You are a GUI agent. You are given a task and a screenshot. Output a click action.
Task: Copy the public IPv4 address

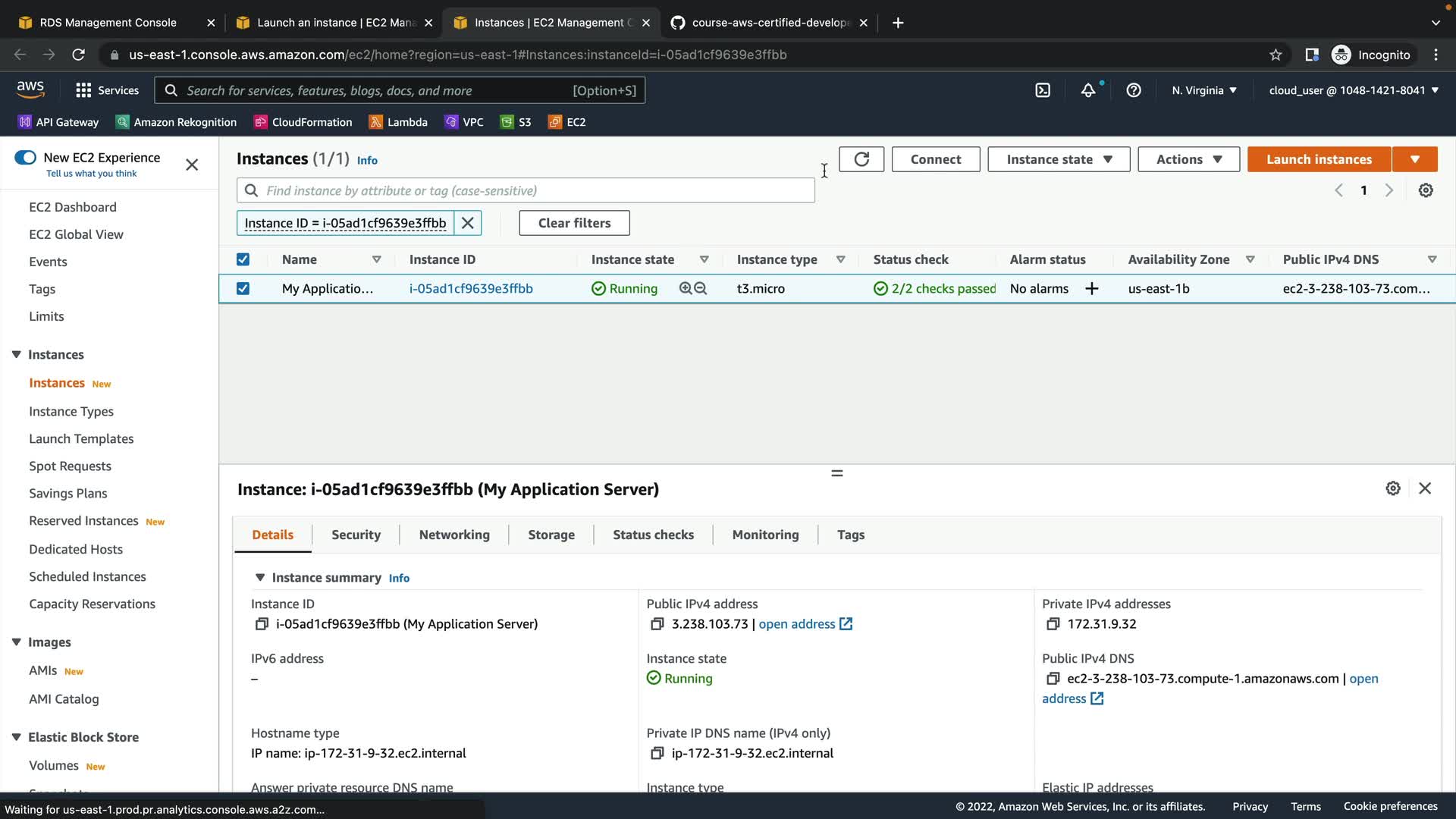pos(657,624)
